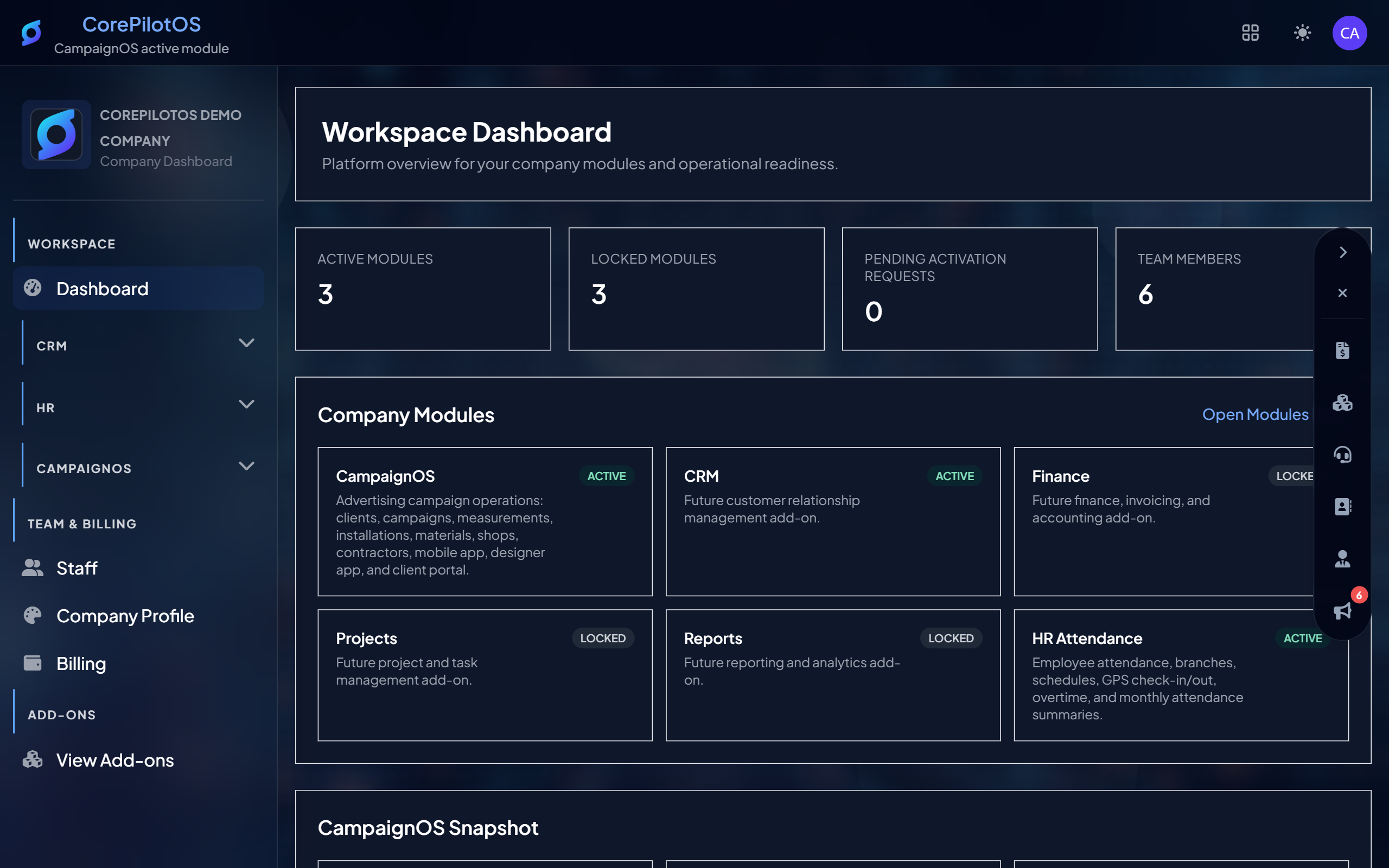The height and width of the screenshot is (868, 1389).
Task: Open Staff page from sidebar
Action: [138, 568]
